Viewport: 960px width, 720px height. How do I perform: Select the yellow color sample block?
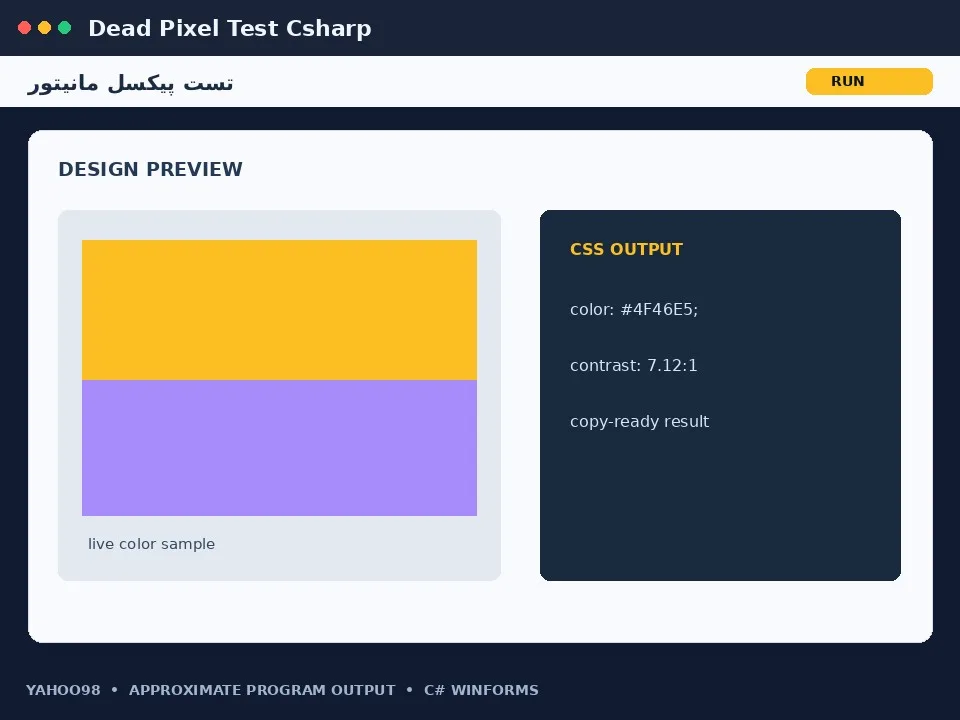pyautogui.click(x=279, y=310)
